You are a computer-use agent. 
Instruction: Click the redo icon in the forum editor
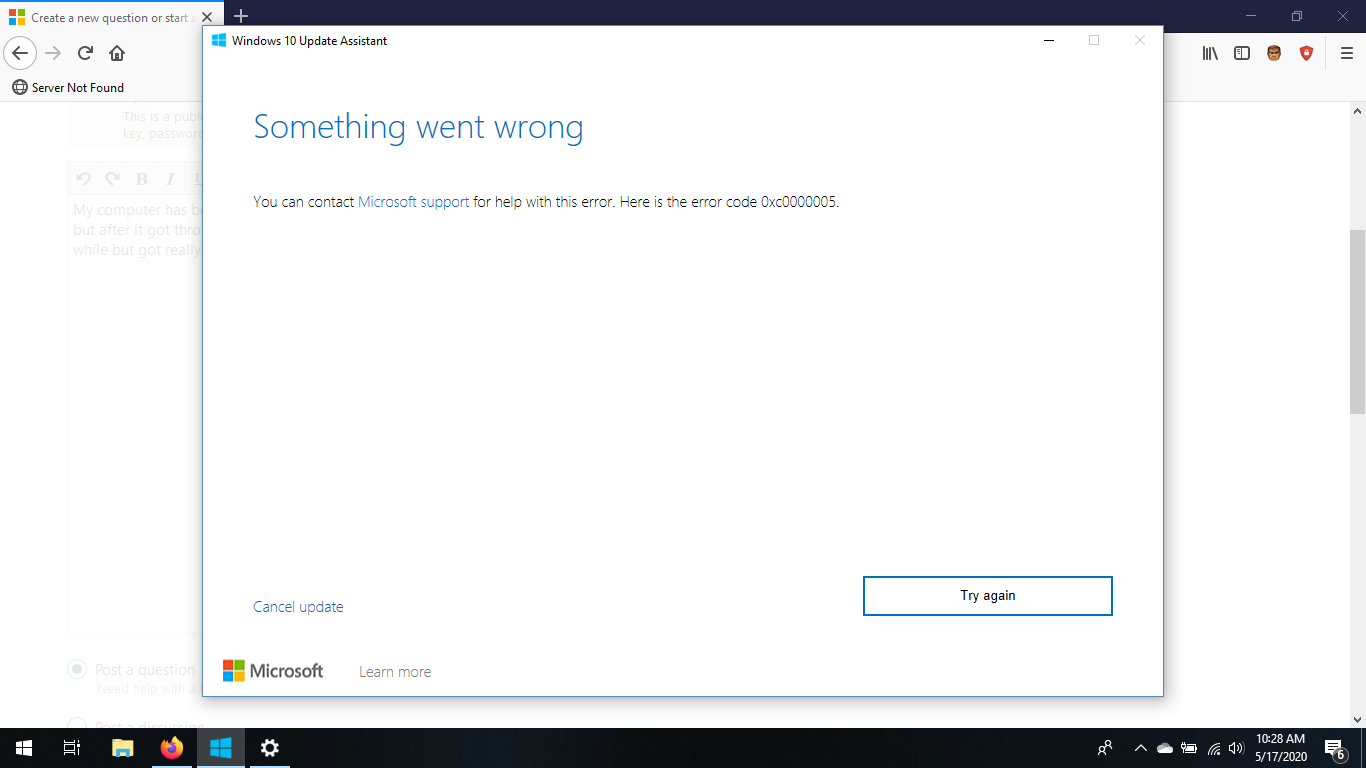tap(113, 179)
